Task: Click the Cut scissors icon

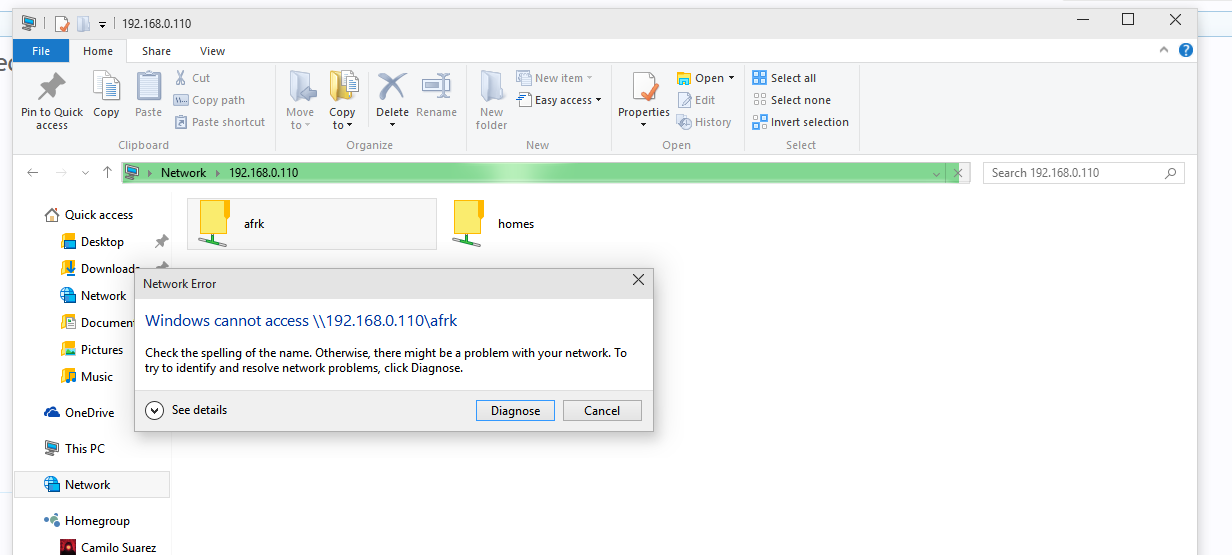Action: pos(180,77)
